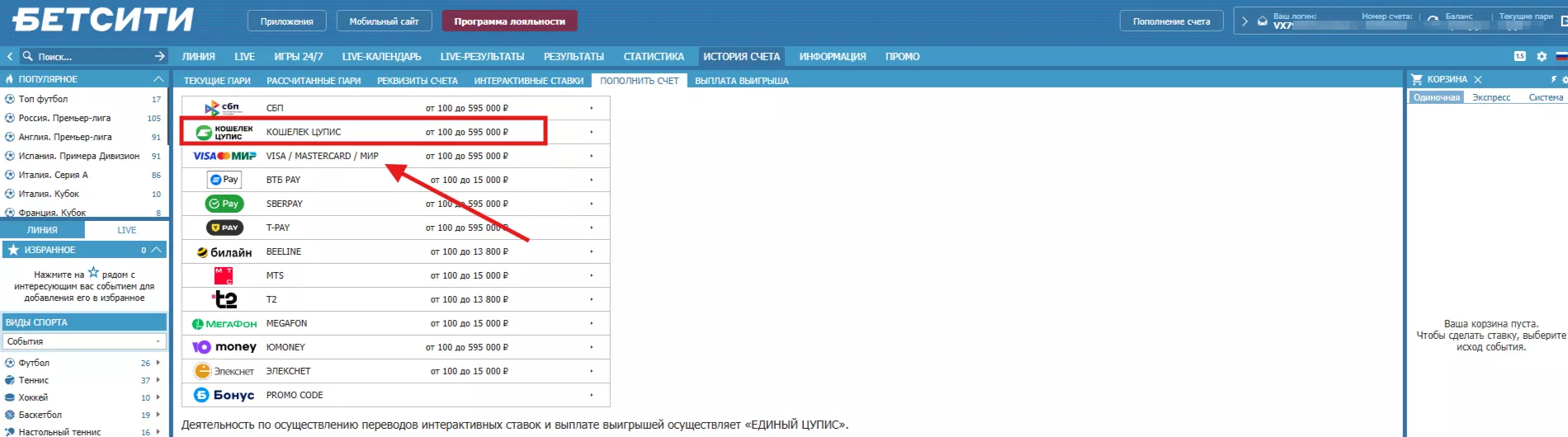
Task: Enable quick bet with the lightning icon
Action: pos(1553,79)
